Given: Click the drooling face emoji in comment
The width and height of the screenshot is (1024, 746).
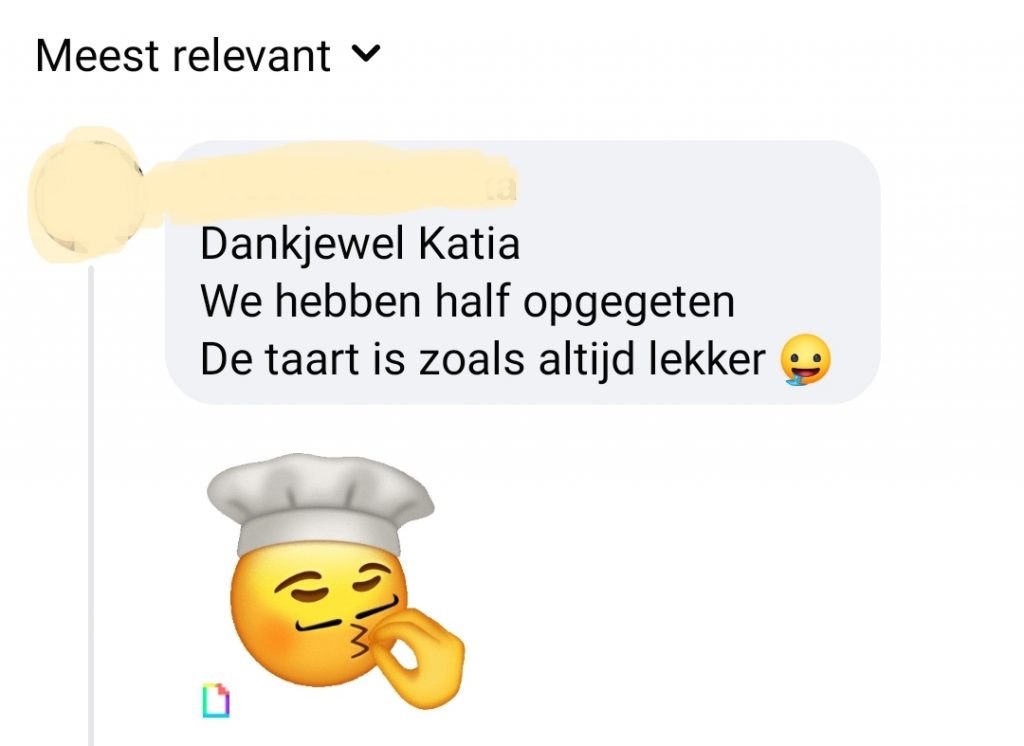Looking at the screenshot, I should (806, 359).
